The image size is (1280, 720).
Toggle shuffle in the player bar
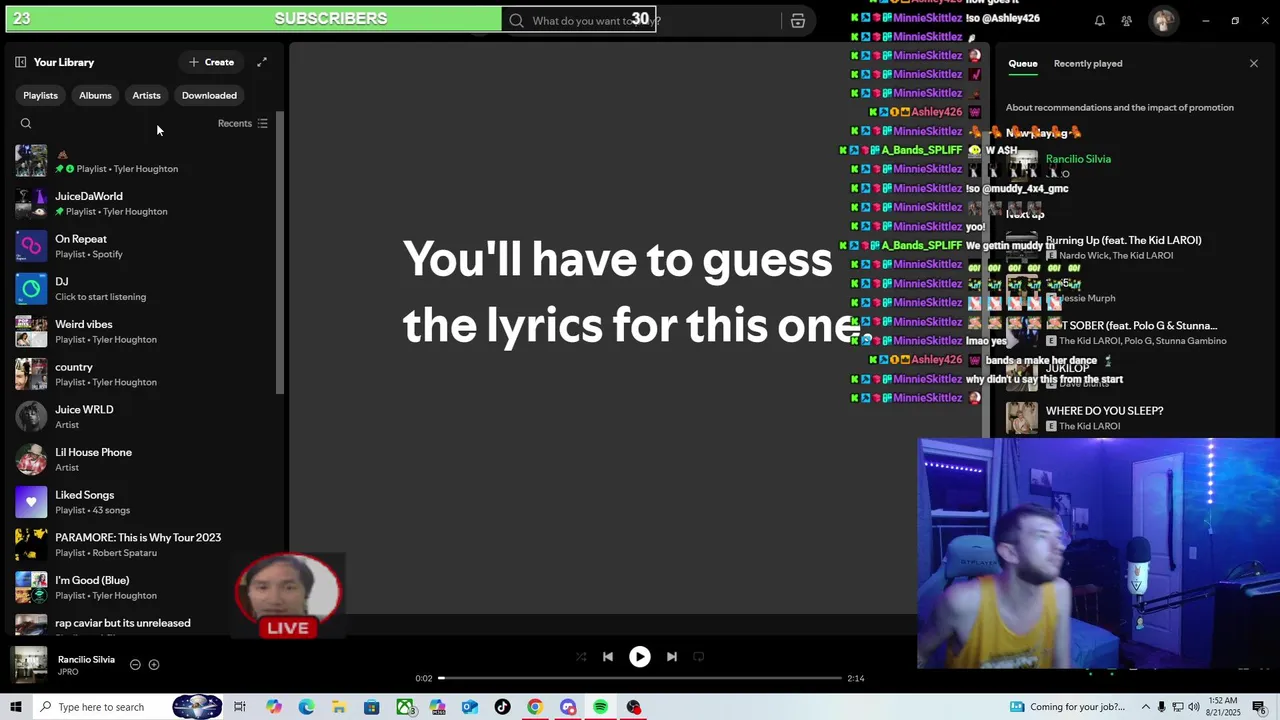point(581,657)
